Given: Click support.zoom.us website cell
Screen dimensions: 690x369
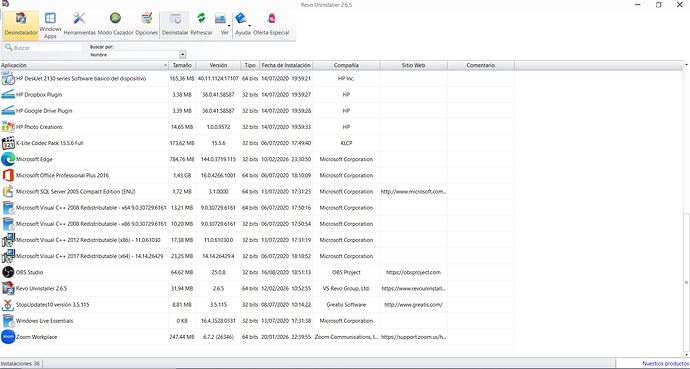Looking at the screenshot, I should pos(414,337).
